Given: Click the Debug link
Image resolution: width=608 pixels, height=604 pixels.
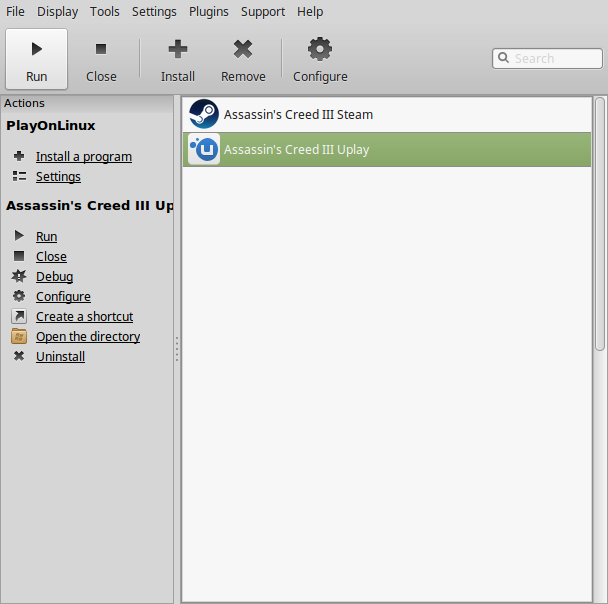Looking at the screenshot, I should coord(54,277).
